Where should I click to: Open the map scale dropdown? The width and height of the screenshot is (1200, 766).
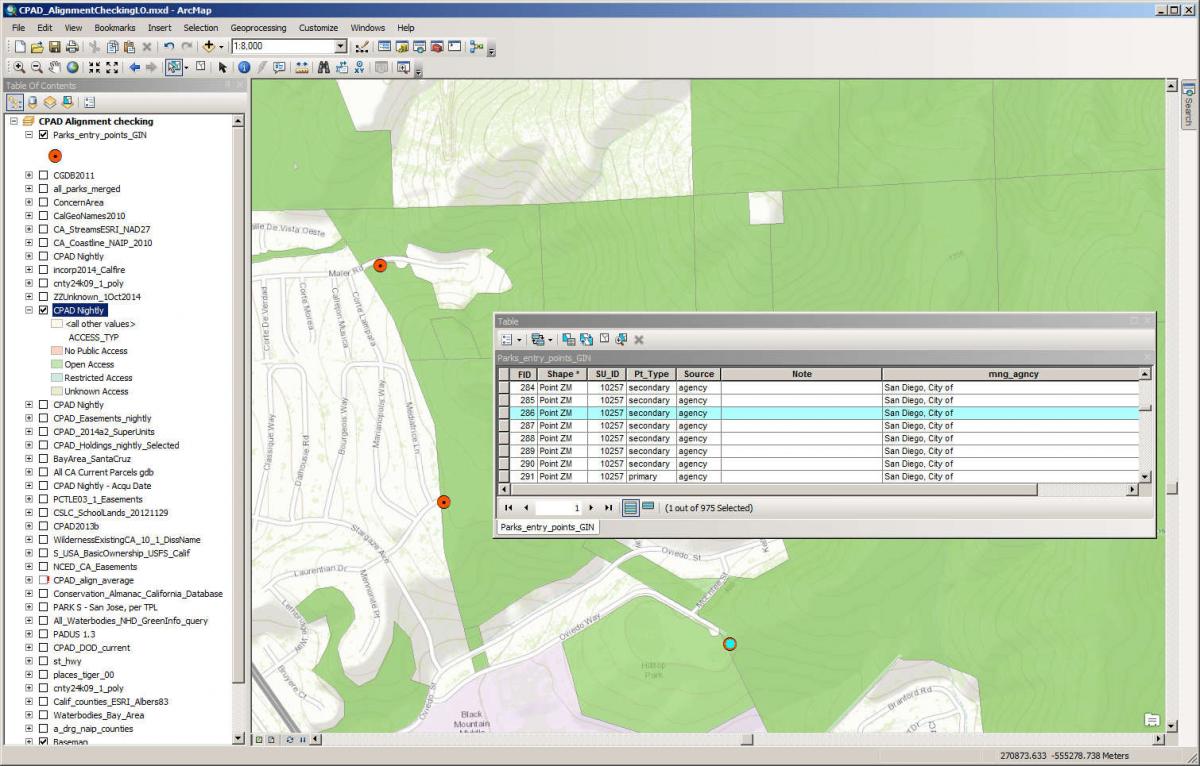click(x=341, y=47)
